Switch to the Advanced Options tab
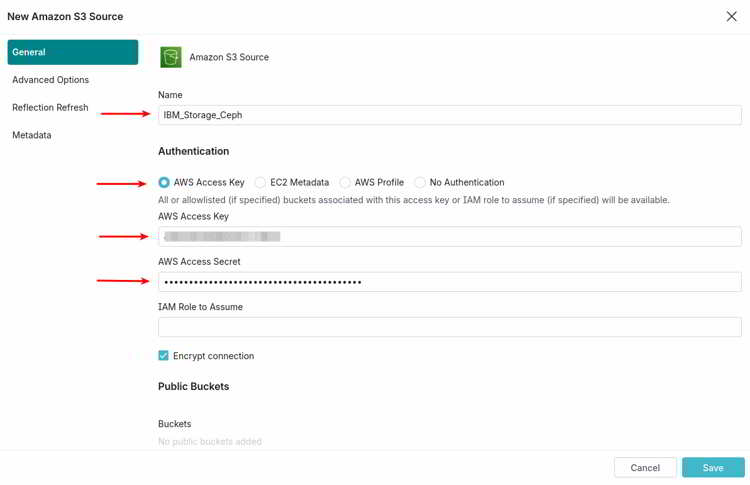The image size is (750, 485). [51, 80]
